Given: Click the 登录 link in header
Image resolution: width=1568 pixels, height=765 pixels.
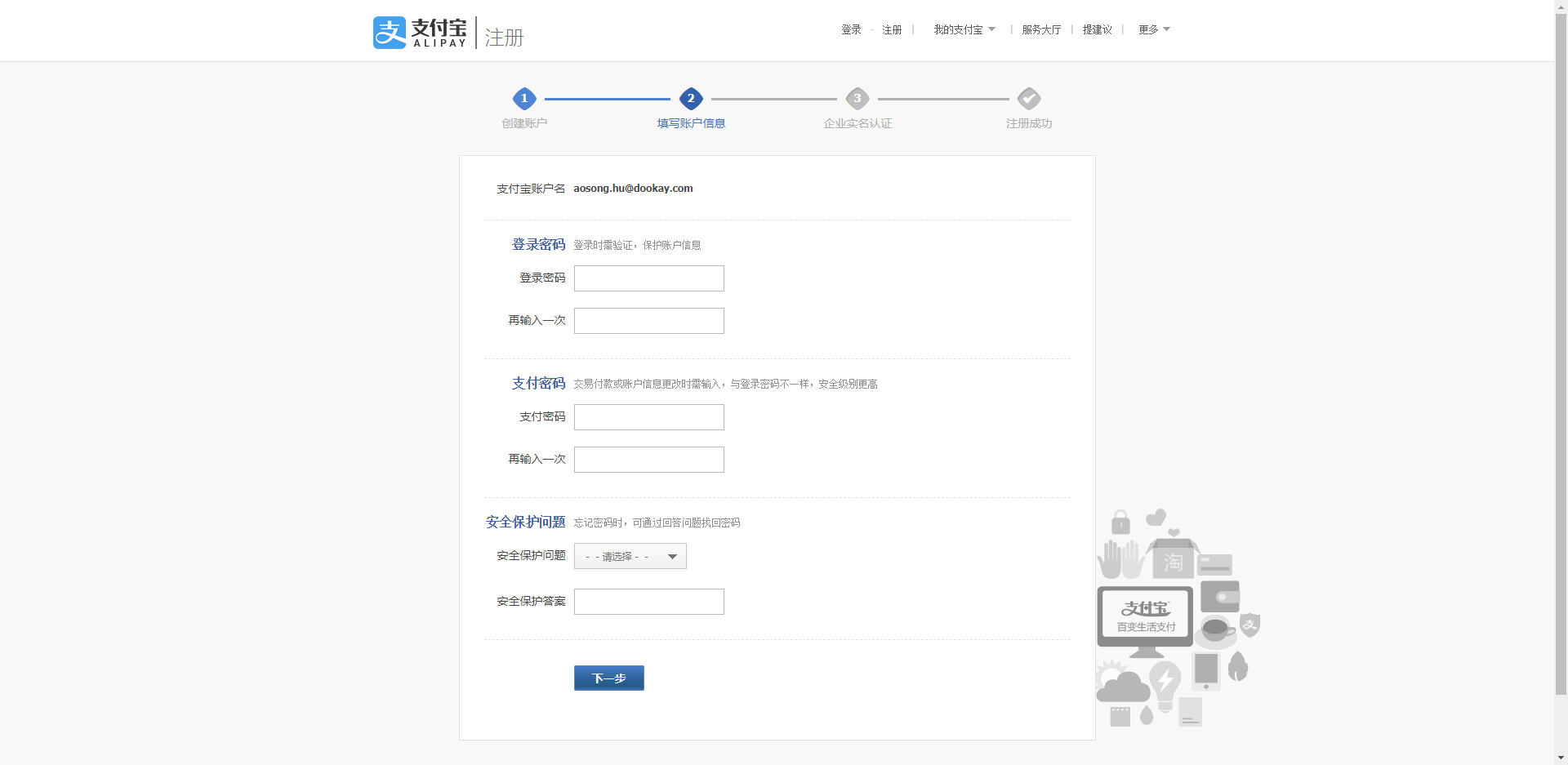Looking at the screenshot, I should (851, 29).
